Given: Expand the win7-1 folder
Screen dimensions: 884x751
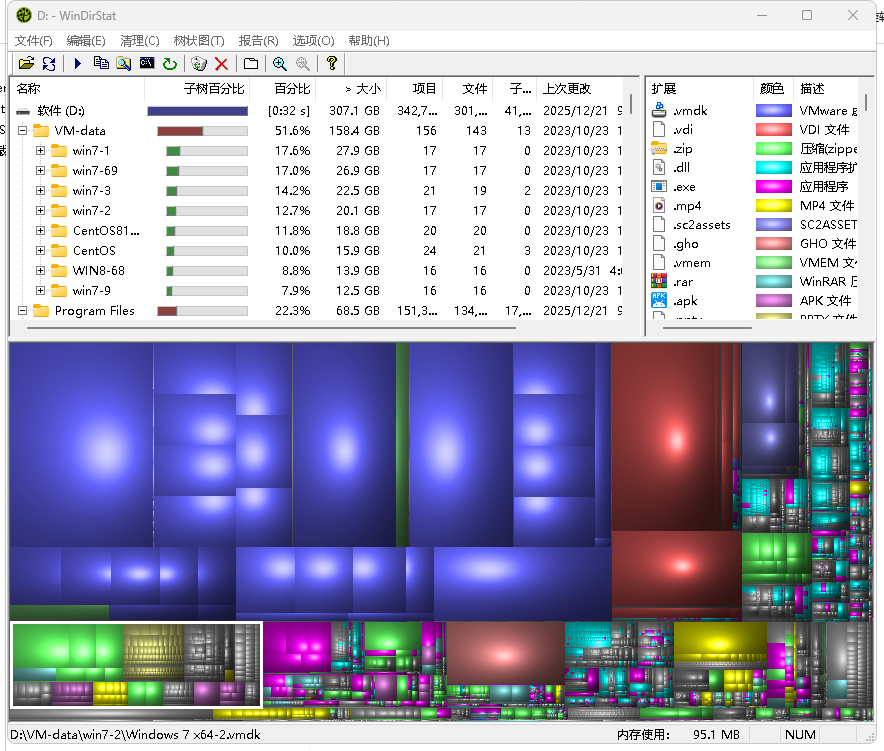Looking at the screenshot, I should coord(40,151).
